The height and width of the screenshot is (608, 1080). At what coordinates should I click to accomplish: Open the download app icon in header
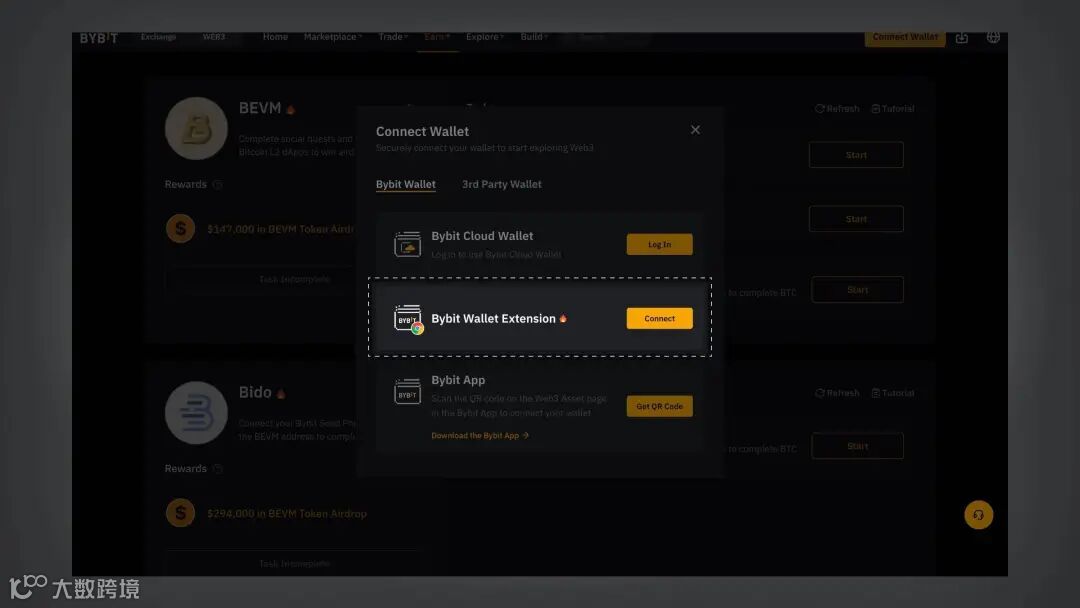[962, 38]
